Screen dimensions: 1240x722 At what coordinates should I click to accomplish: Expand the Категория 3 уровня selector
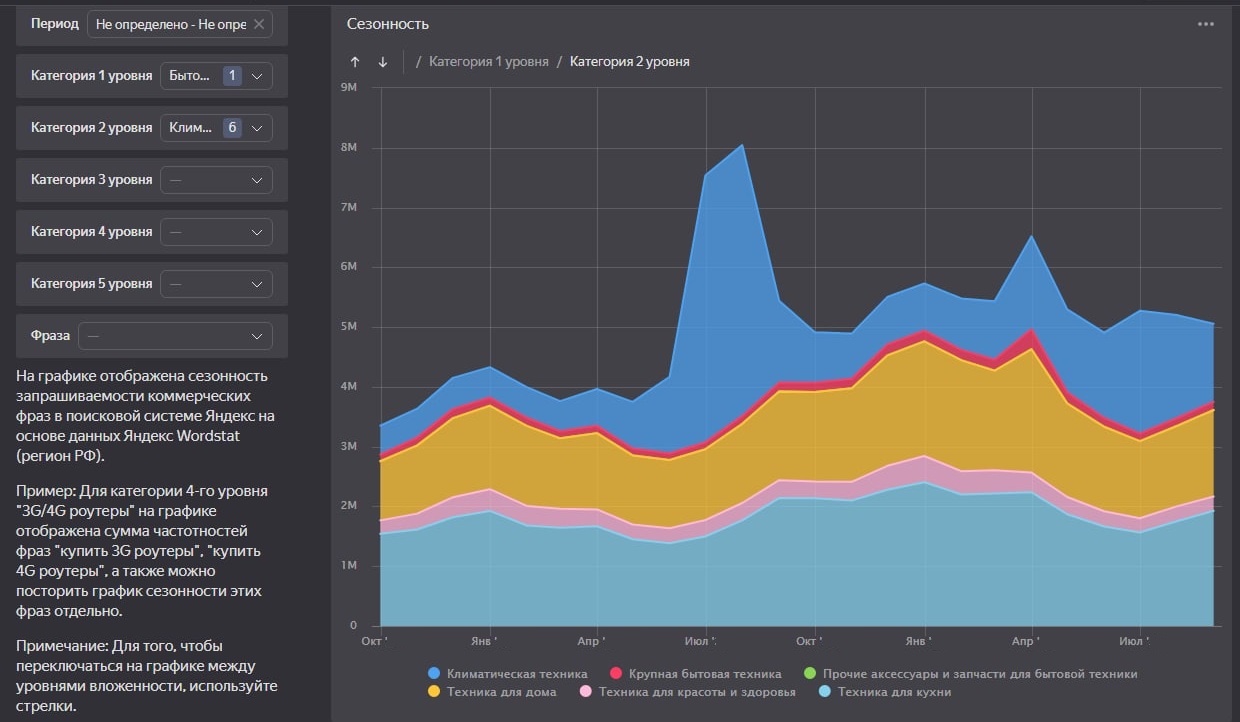[x=216, y=180]
